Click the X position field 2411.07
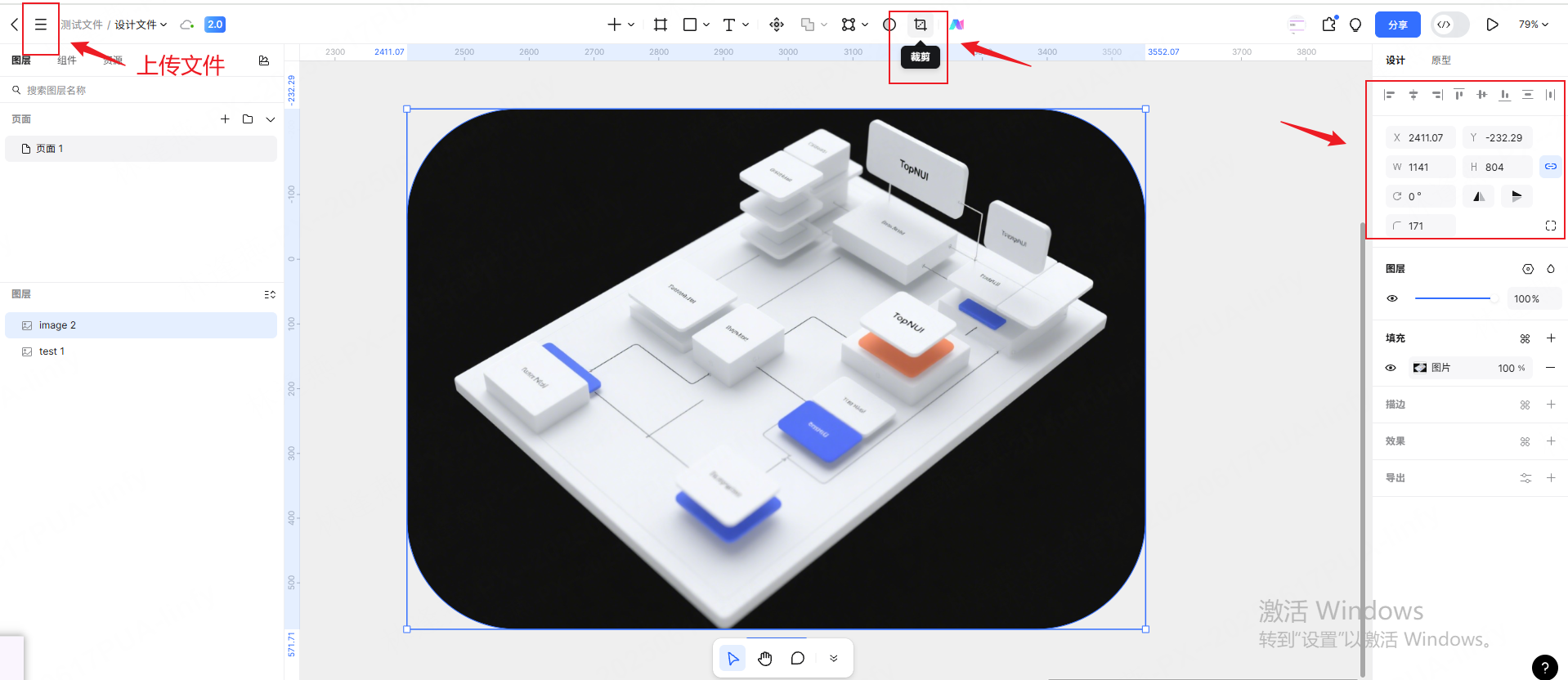This screenshot has height=680, width=1568. pyautogui.click(x=1421, y=137)
